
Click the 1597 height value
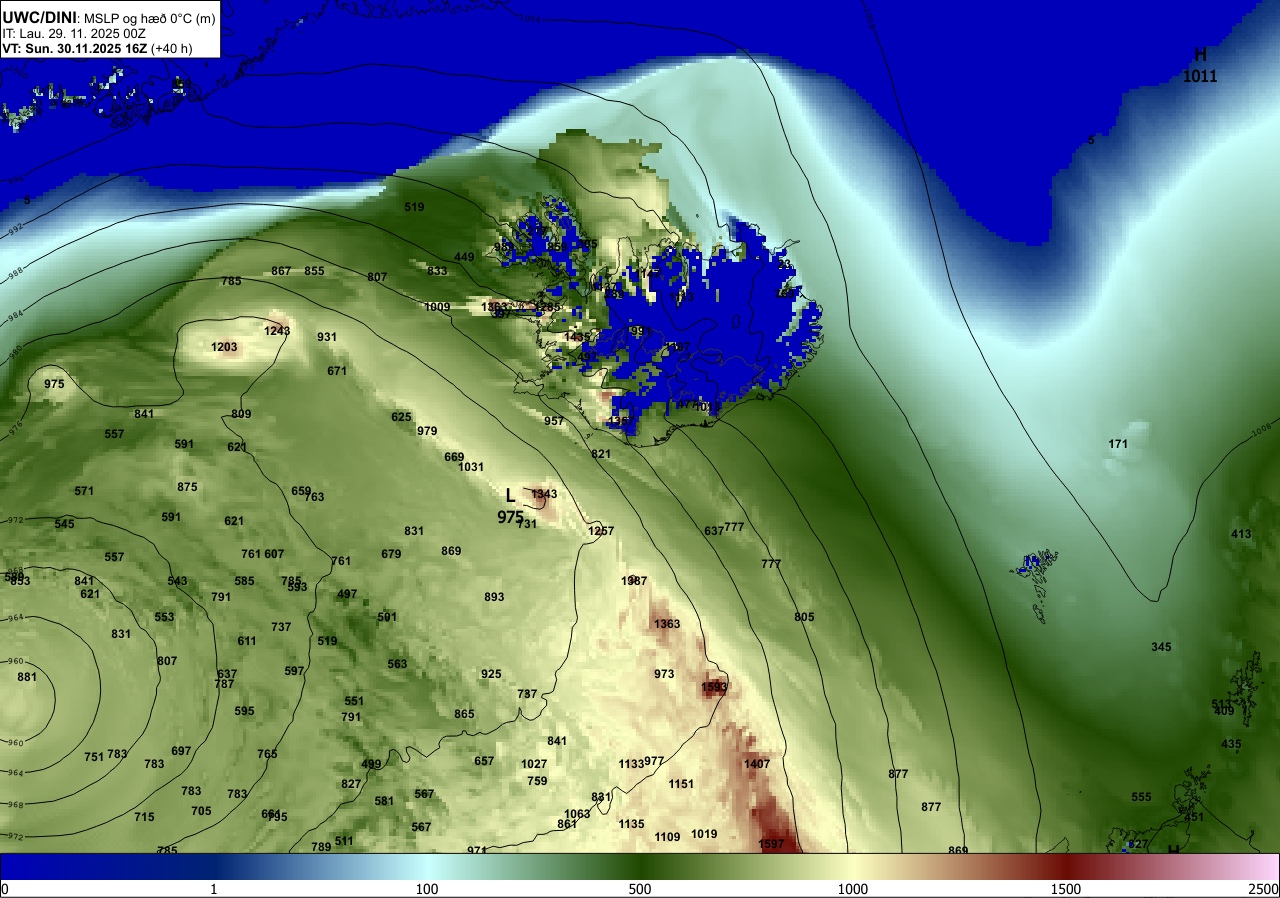pos(771,844)
